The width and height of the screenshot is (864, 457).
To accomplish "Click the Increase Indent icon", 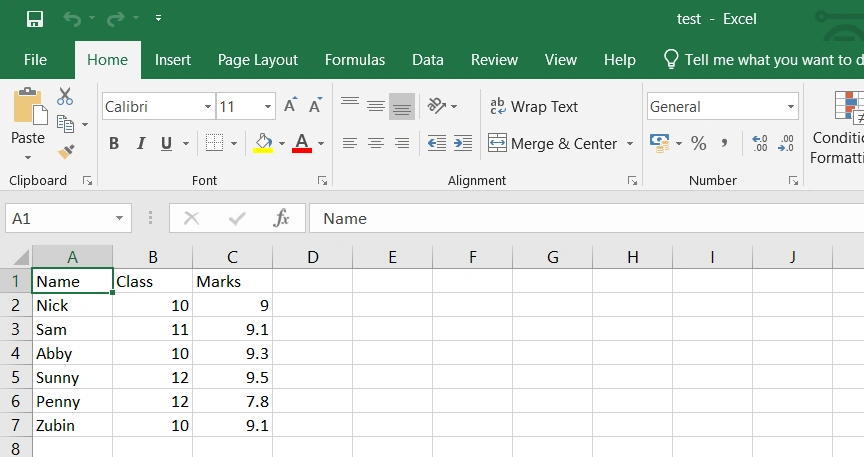I will (463, 143).
